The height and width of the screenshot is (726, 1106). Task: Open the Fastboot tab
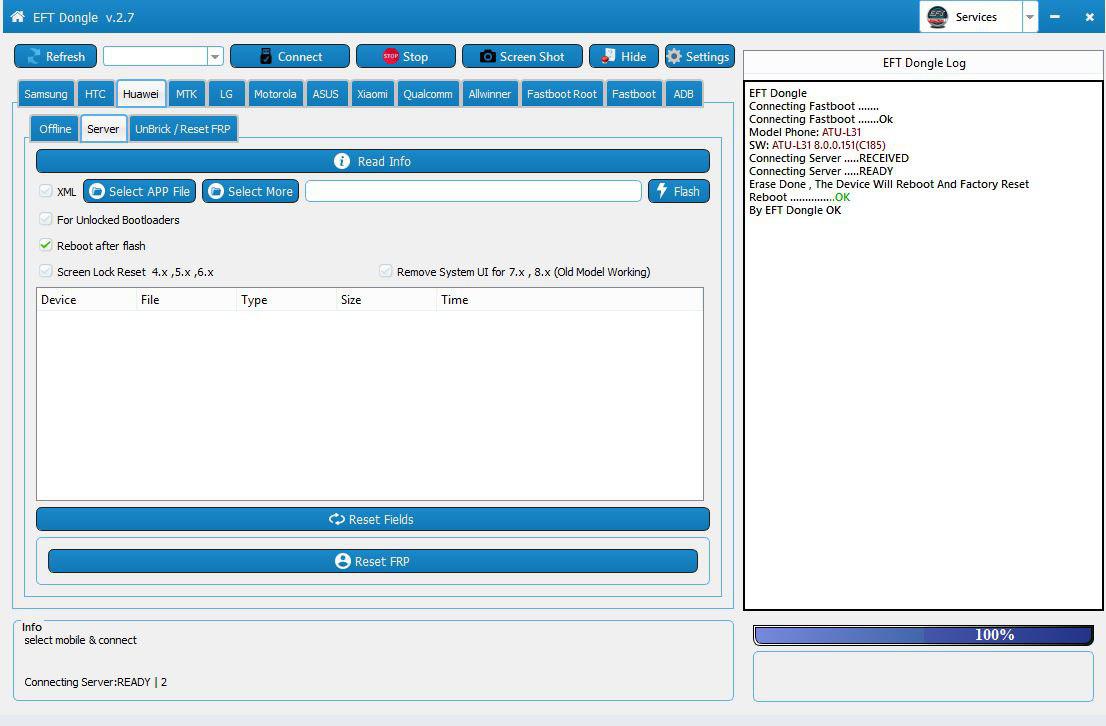pos(633,94)
